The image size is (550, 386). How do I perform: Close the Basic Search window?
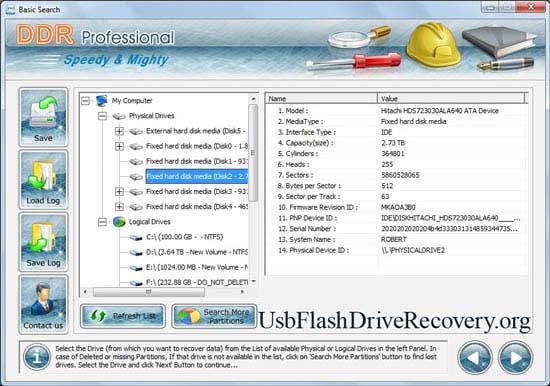pos(532,7)
